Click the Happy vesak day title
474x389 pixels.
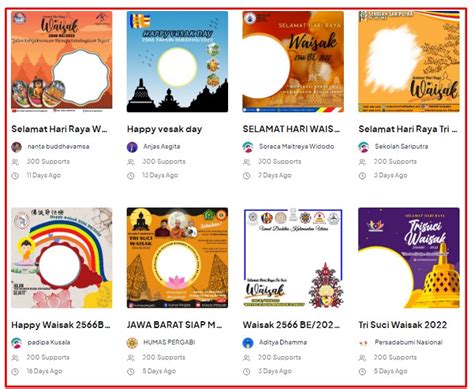[165, 129]
